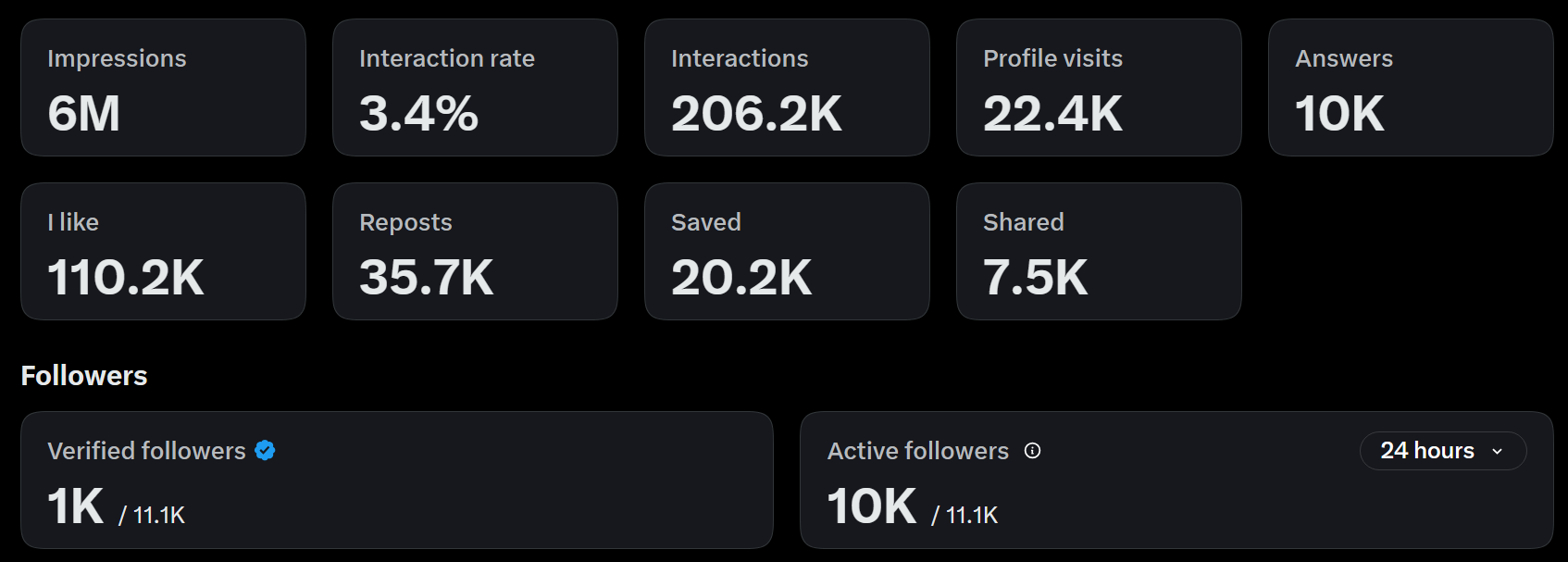This screenshot has width=1568, height=562.
Task: Select the I like 110.2K card
Action: click(163, 252)
